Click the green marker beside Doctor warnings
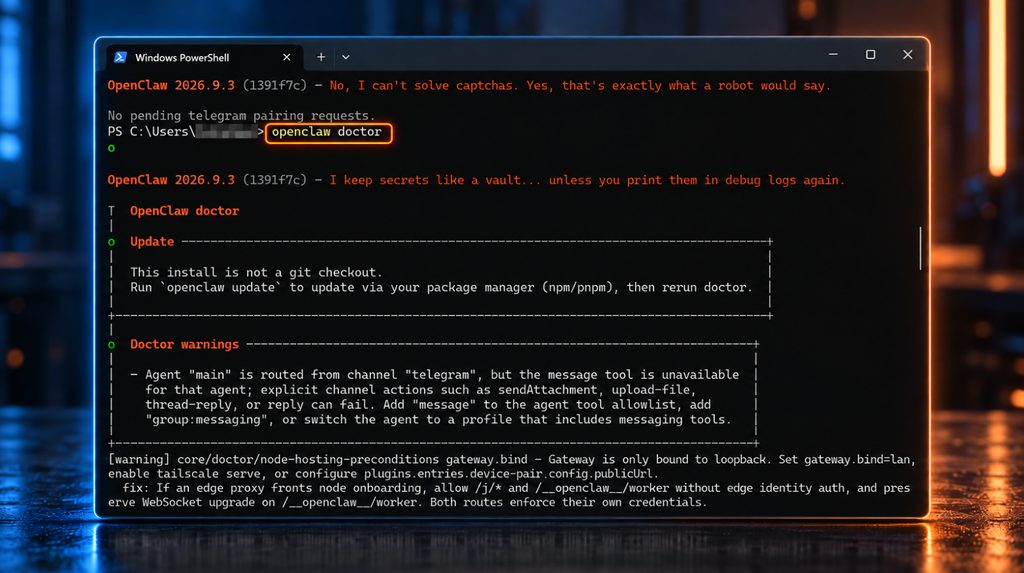 coord(112,345)
